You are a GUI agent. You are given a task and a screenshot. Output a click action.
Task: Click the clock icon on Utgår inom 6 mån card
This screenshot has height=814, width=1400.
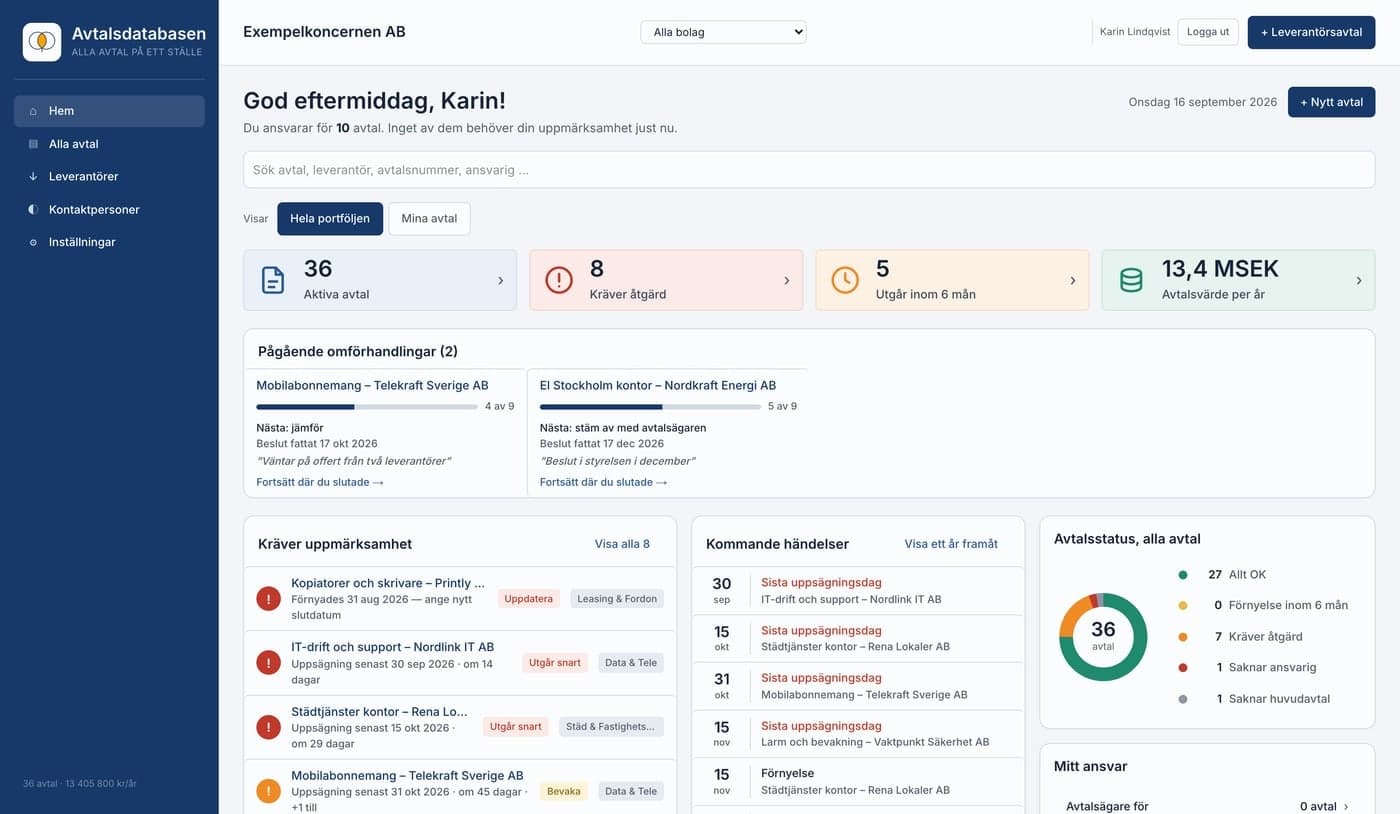pos(845,280)
